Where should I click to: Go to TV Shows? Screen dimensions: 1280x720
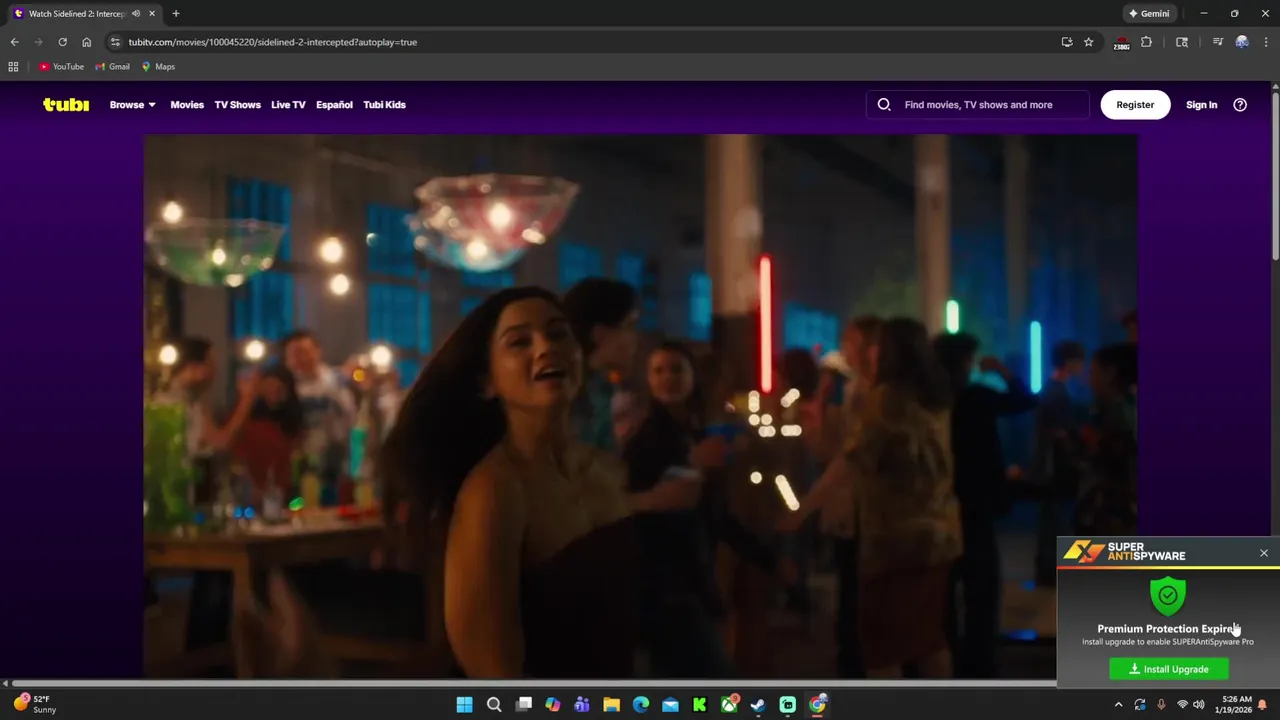coord(237,104)
